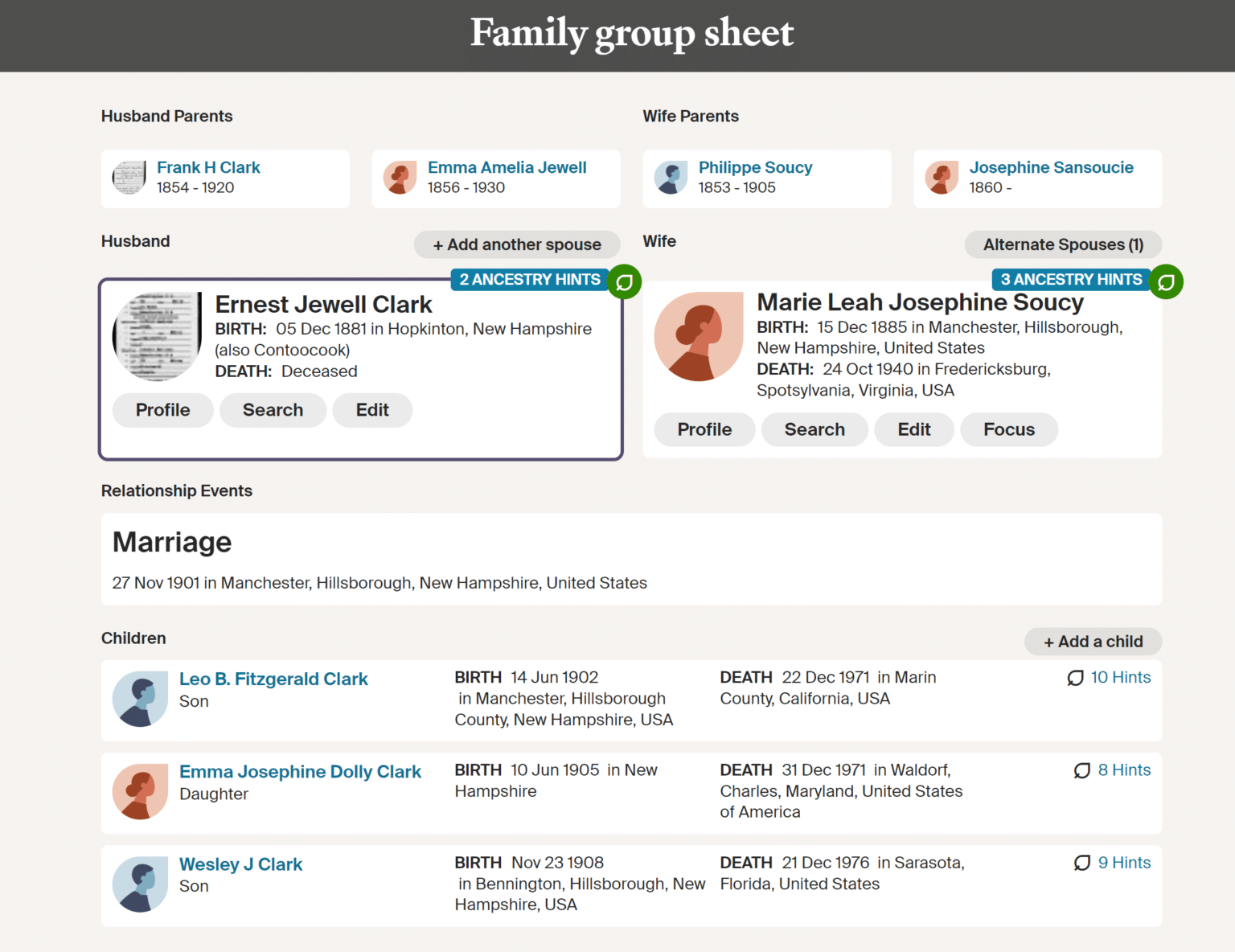Click Add another spouse

click(x=517, y=244)
